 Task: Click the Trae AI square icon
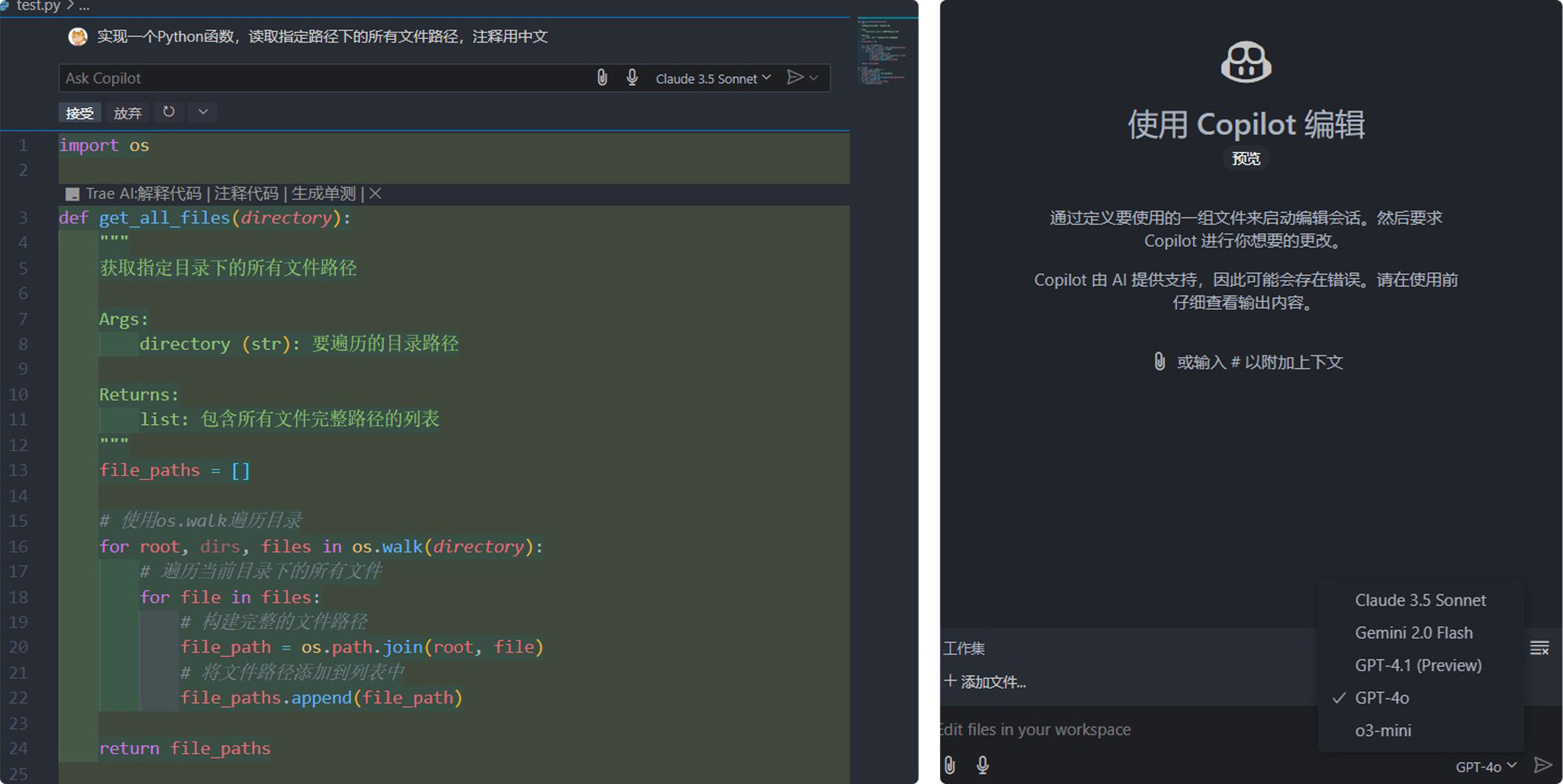coord(72,195)
